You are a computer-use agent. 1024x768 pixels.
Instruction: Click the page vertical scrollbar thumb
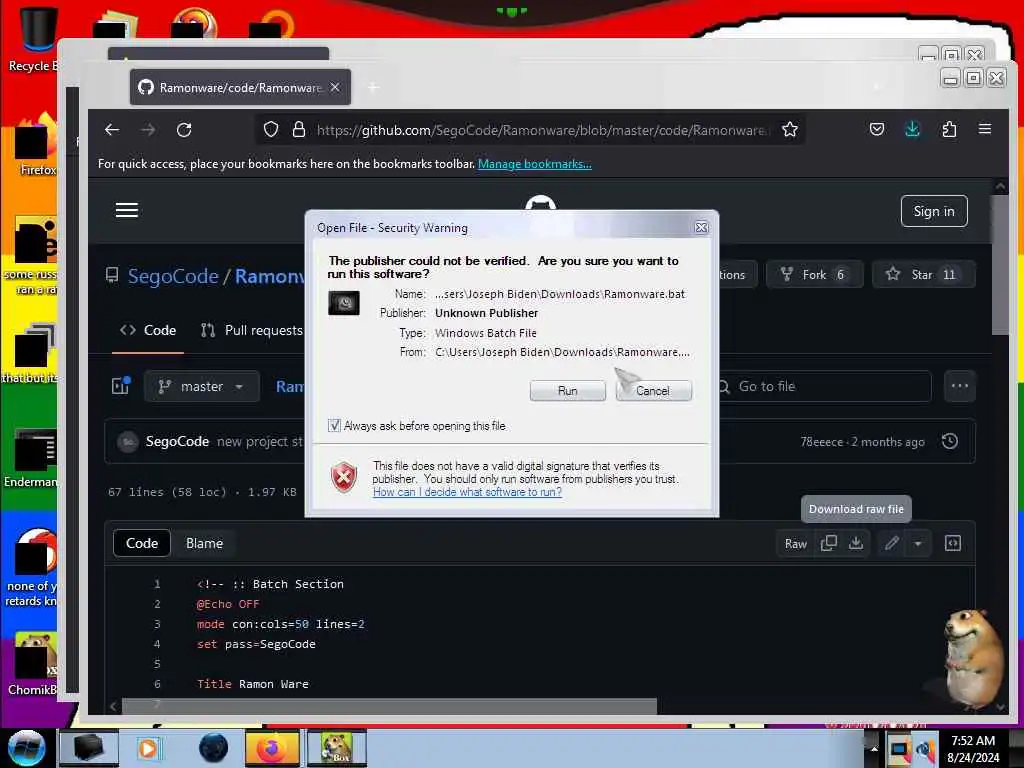(1000, 264)
